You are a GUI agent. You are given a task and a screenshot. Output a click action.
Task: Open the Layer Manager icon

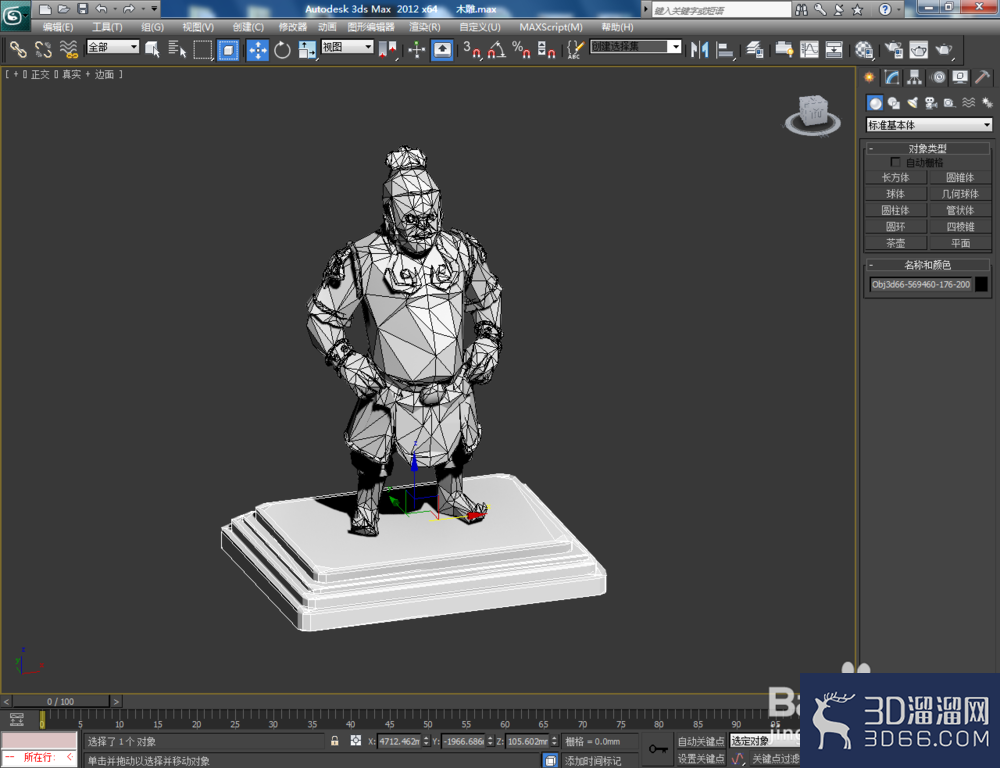coord(754,49)
